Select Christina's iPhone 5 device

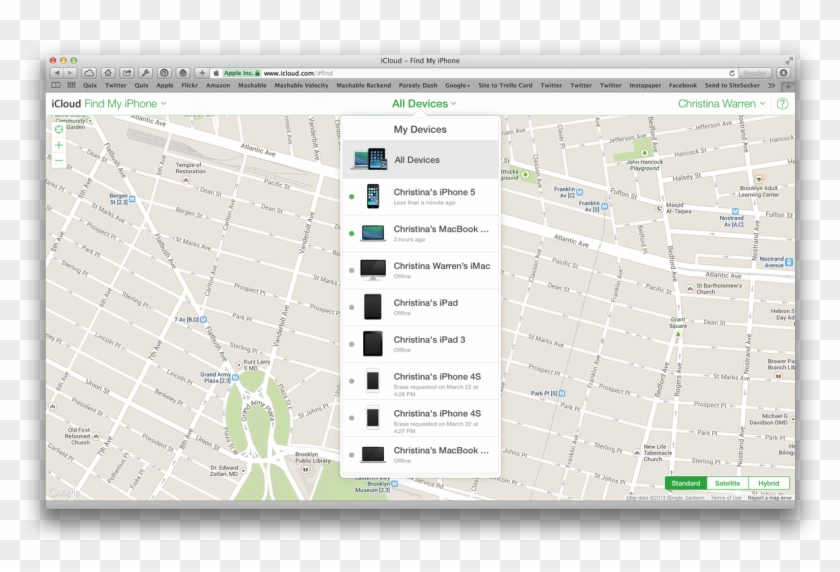[421, 197]
